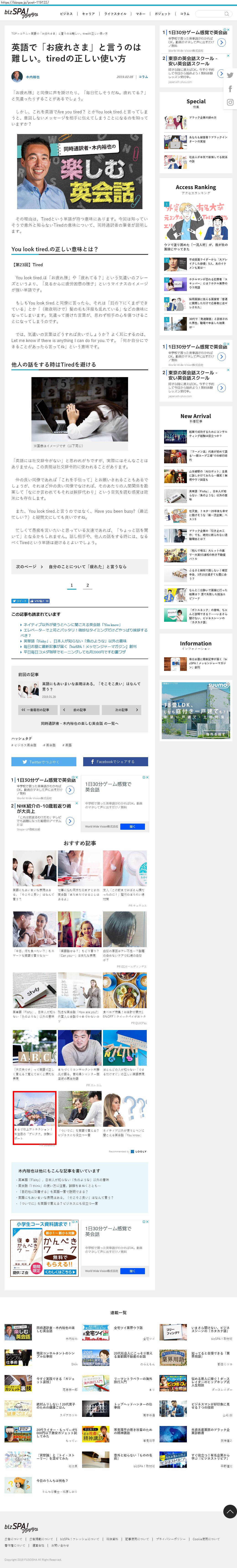Click arrow on second sidebar 1日30分ゲーム感覚 ad

(222, 356)
